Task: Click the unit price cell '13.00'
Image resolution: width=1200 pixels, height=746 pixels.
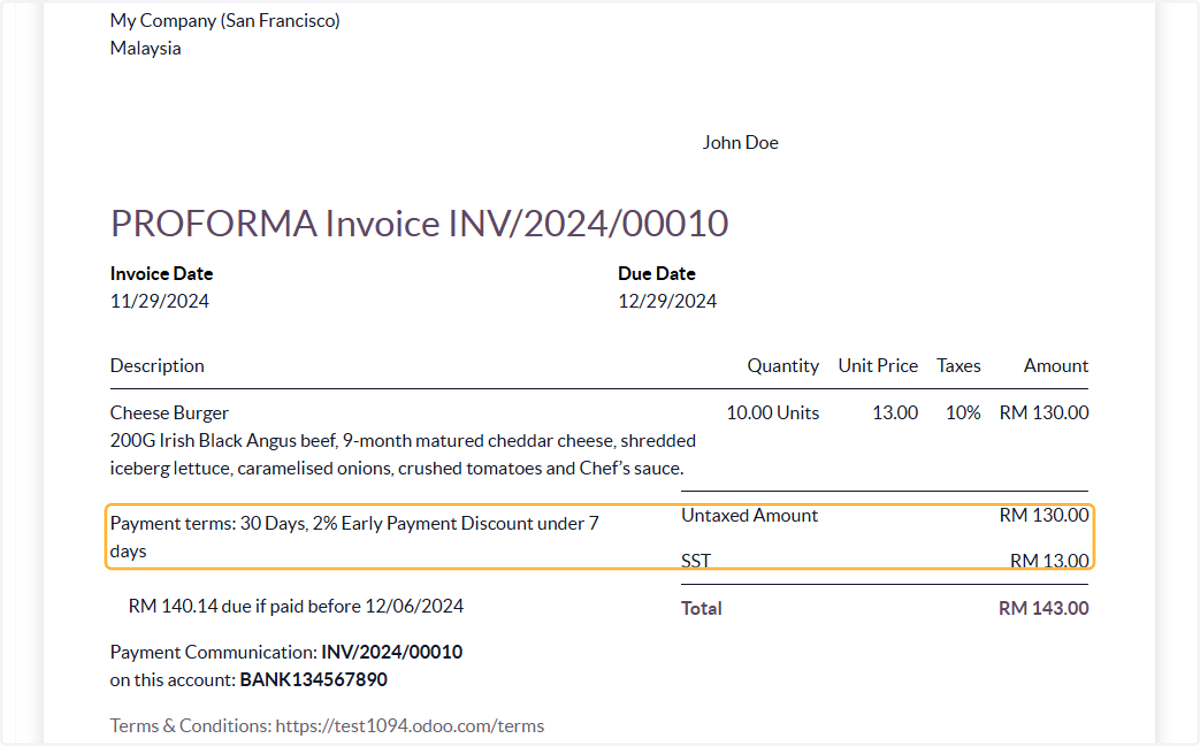Action: coord(895,413)
